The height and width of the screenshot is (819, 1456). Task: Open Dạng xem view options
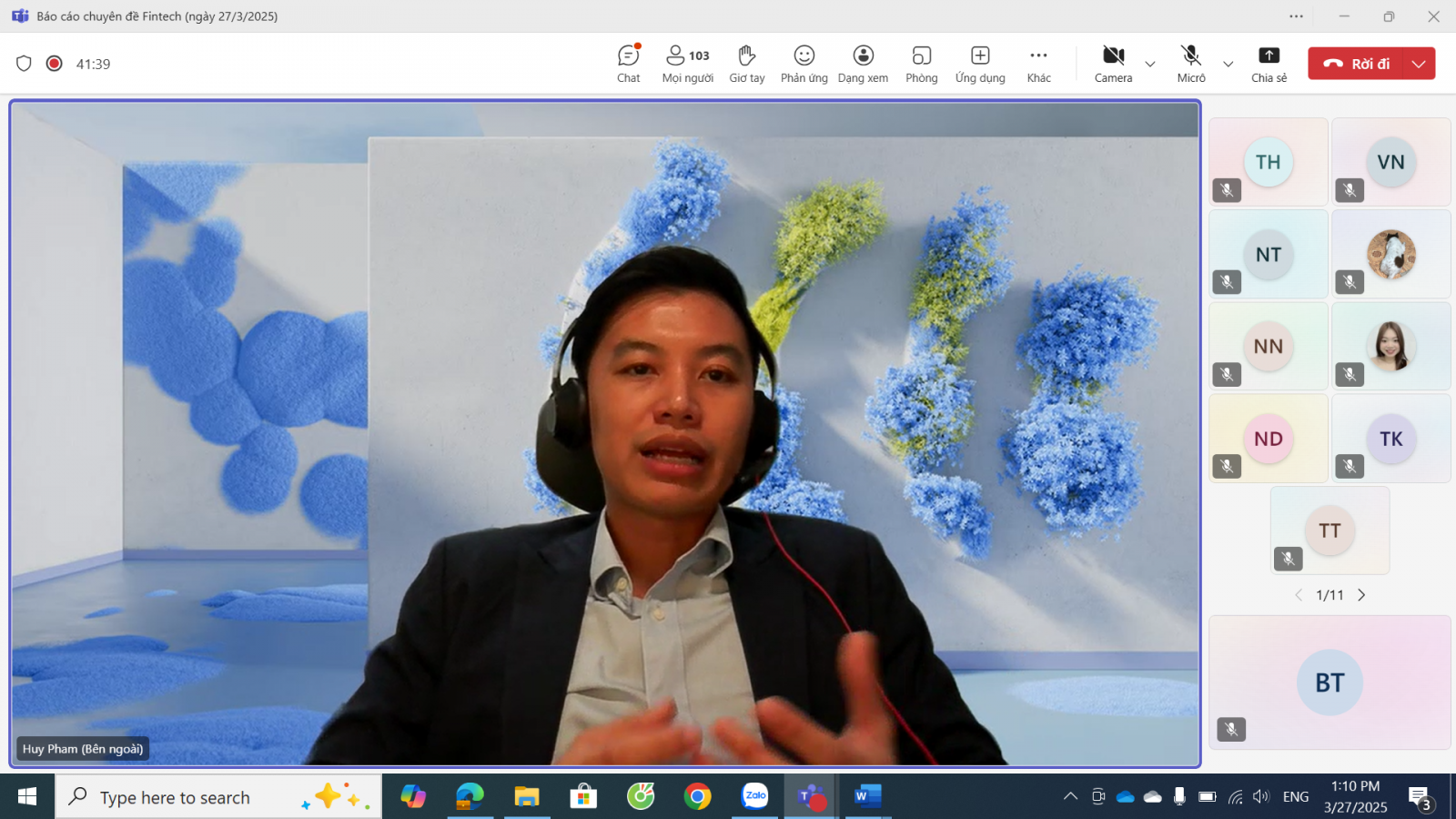pyautogui.click(x=863, y=64)
